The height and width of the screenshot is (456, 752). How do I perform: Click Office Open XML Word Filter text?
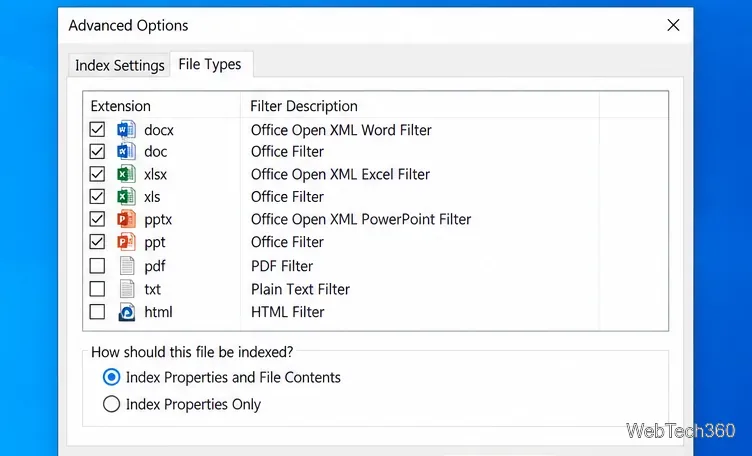(x=341, y=130)
